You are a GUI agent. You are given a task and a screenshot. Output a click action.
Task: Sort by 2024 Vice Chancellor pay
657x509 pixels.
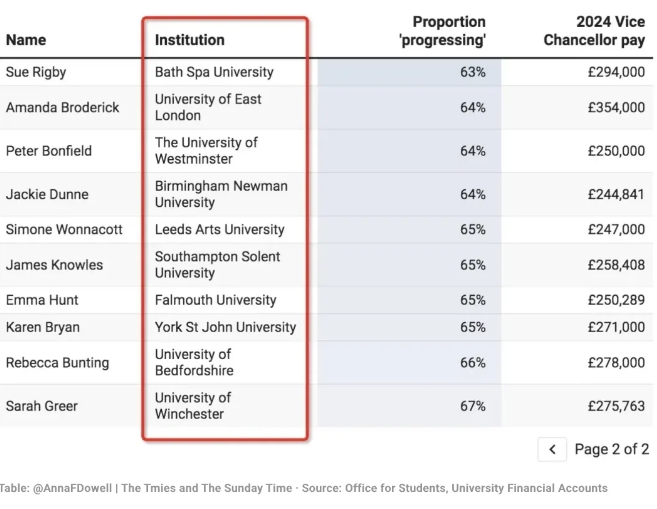[594, 31]
